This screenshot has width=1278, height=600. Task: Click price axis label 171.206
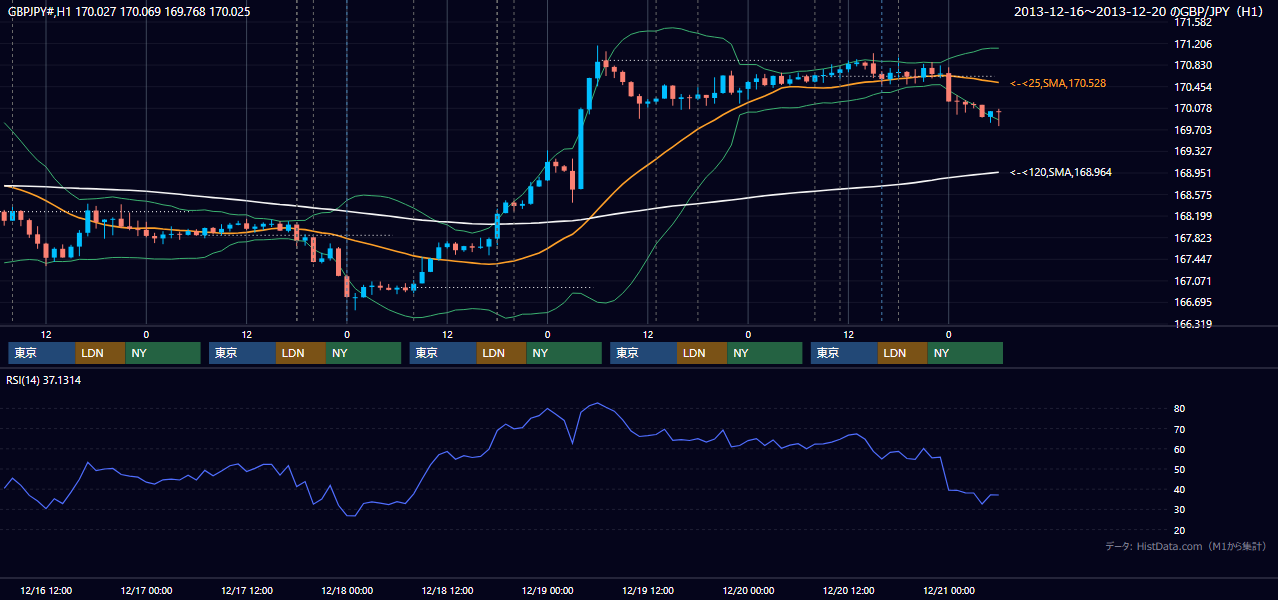(x=1193, y=44)
